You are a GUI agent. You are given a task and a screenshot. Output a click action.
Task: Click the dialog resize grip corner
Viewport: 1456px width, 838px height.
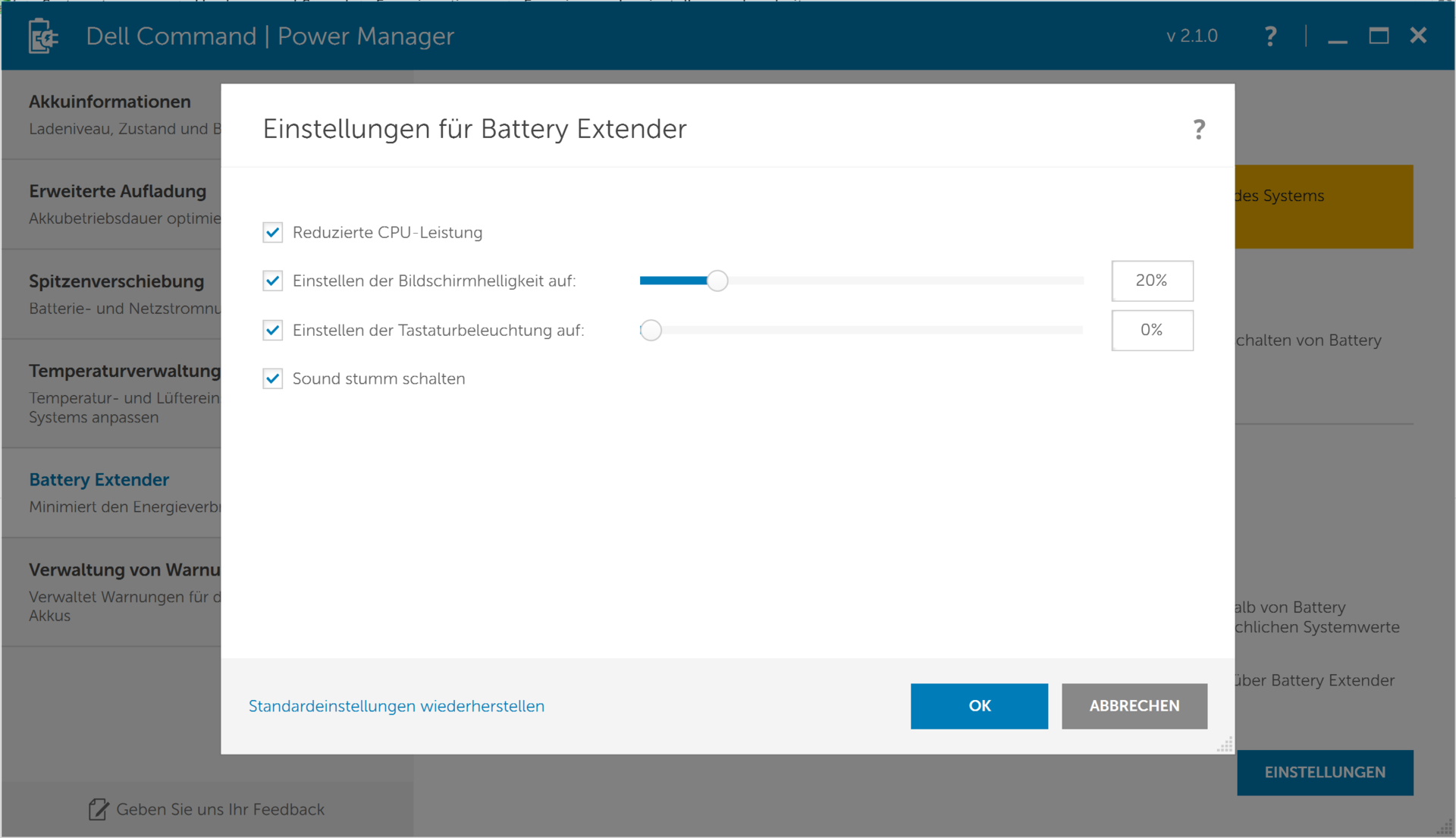[1225, 745]
